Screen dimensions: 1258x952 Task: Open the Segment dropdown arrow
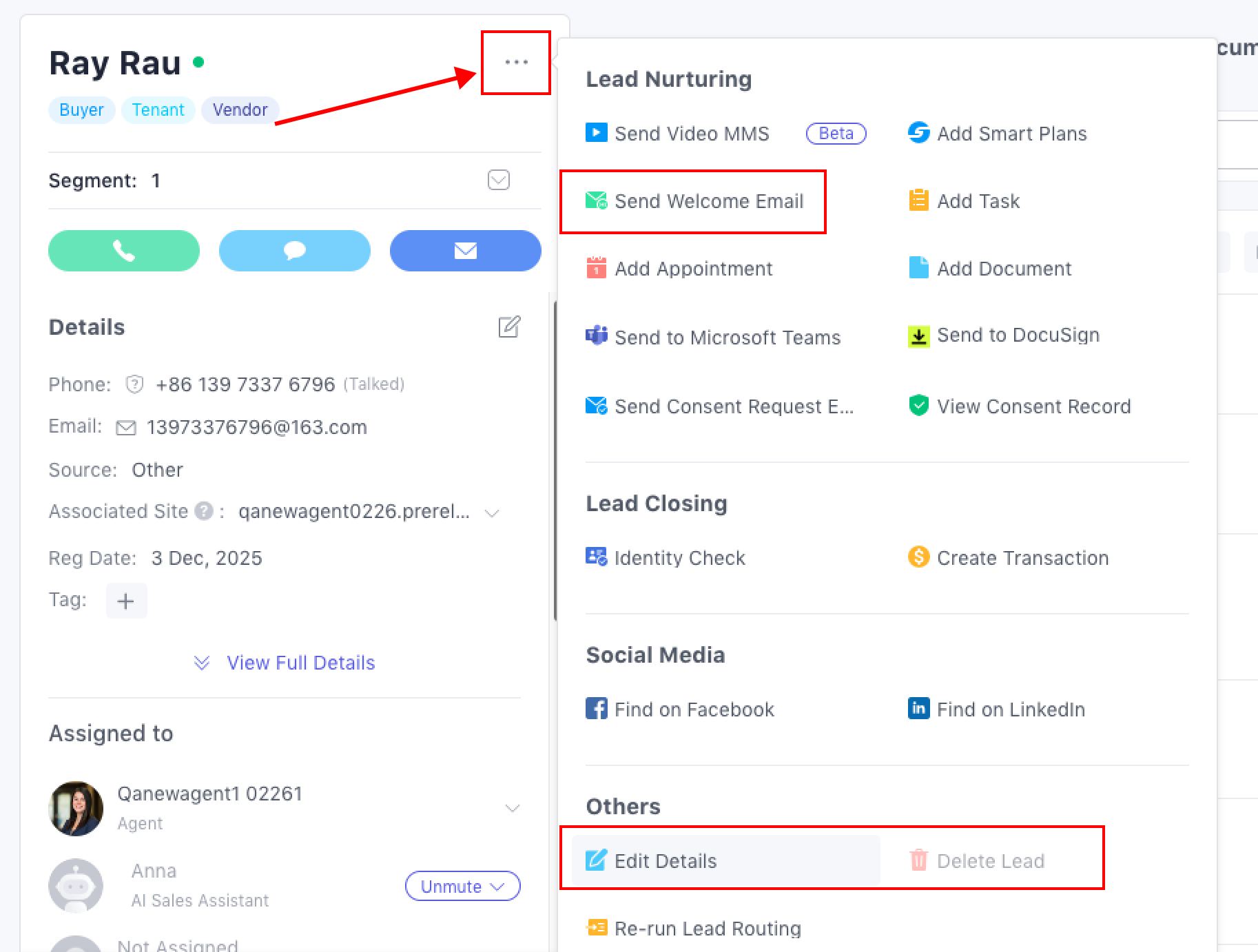[498, 180]
